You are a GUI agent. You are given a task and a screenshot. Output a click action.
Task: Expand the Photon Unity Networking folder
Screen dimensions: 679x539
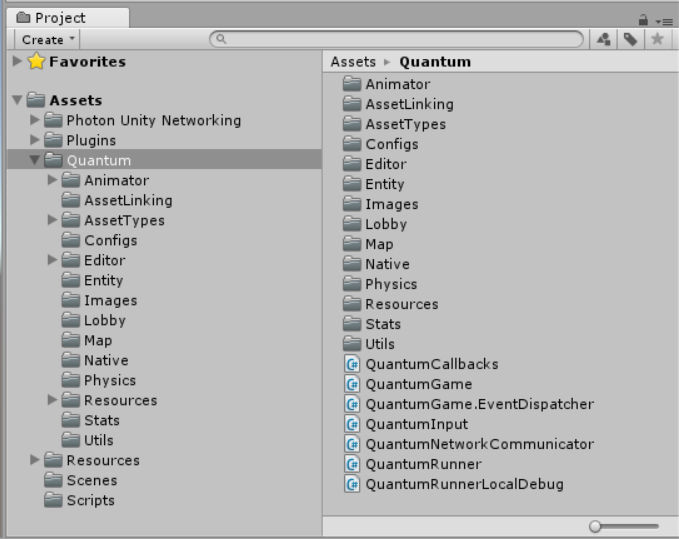point(35,120)
